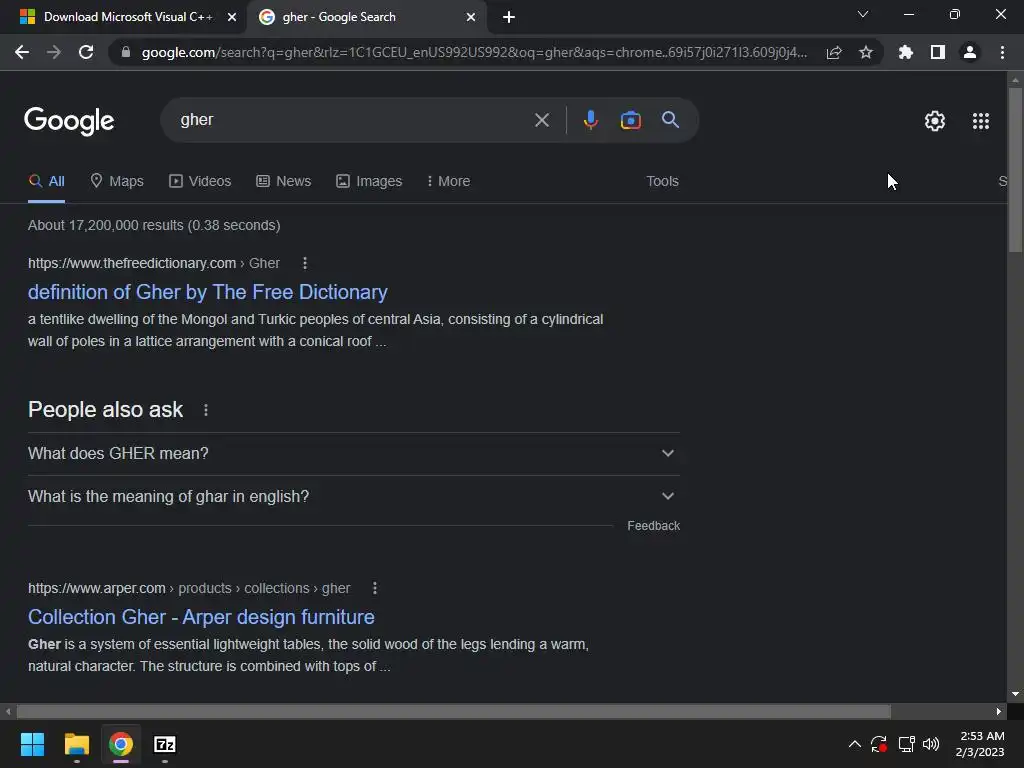This screenshot has width=1024, height=768.
Task: Close the gher - Google Search tab
Action: pyautogui.click(x=471, y=17)
